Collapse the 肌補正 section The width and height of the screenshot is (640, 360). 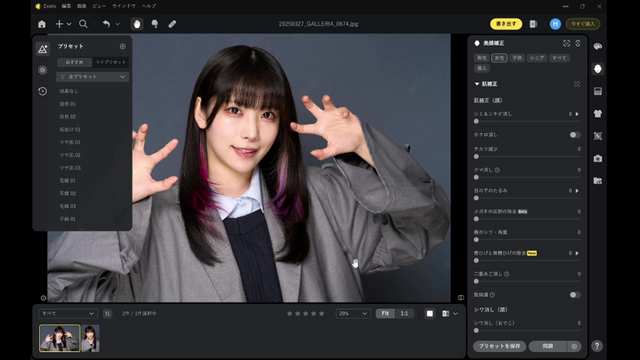[476, 84]
